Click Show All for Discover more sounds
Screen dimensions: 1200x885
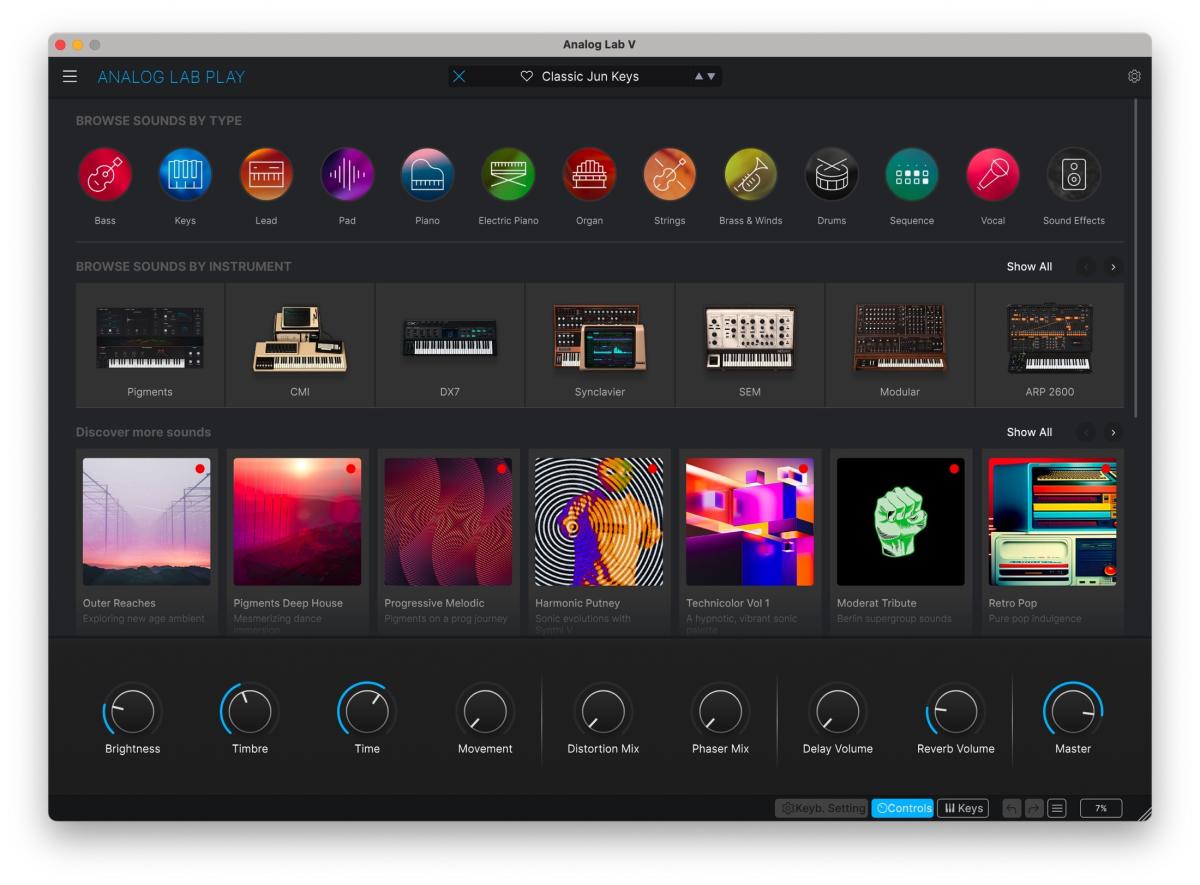click(1029, 433)
